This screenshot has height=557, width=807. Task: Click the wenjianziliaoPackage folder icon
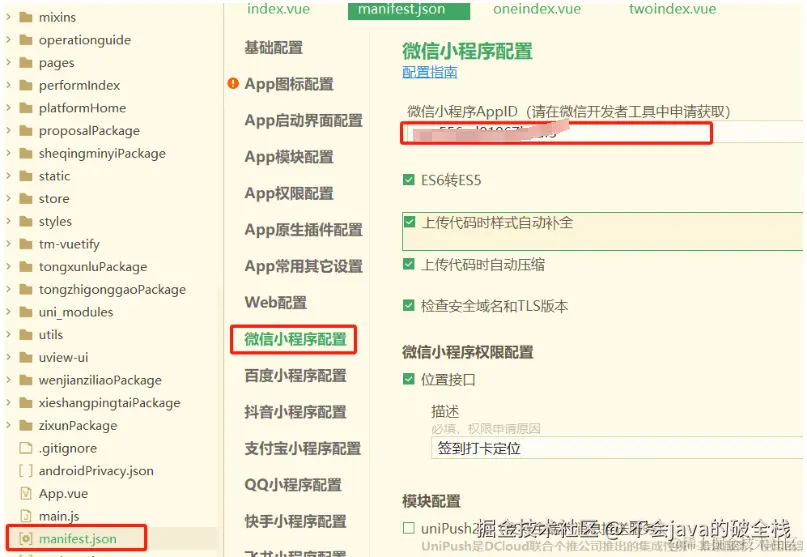(x=26, y=380)
